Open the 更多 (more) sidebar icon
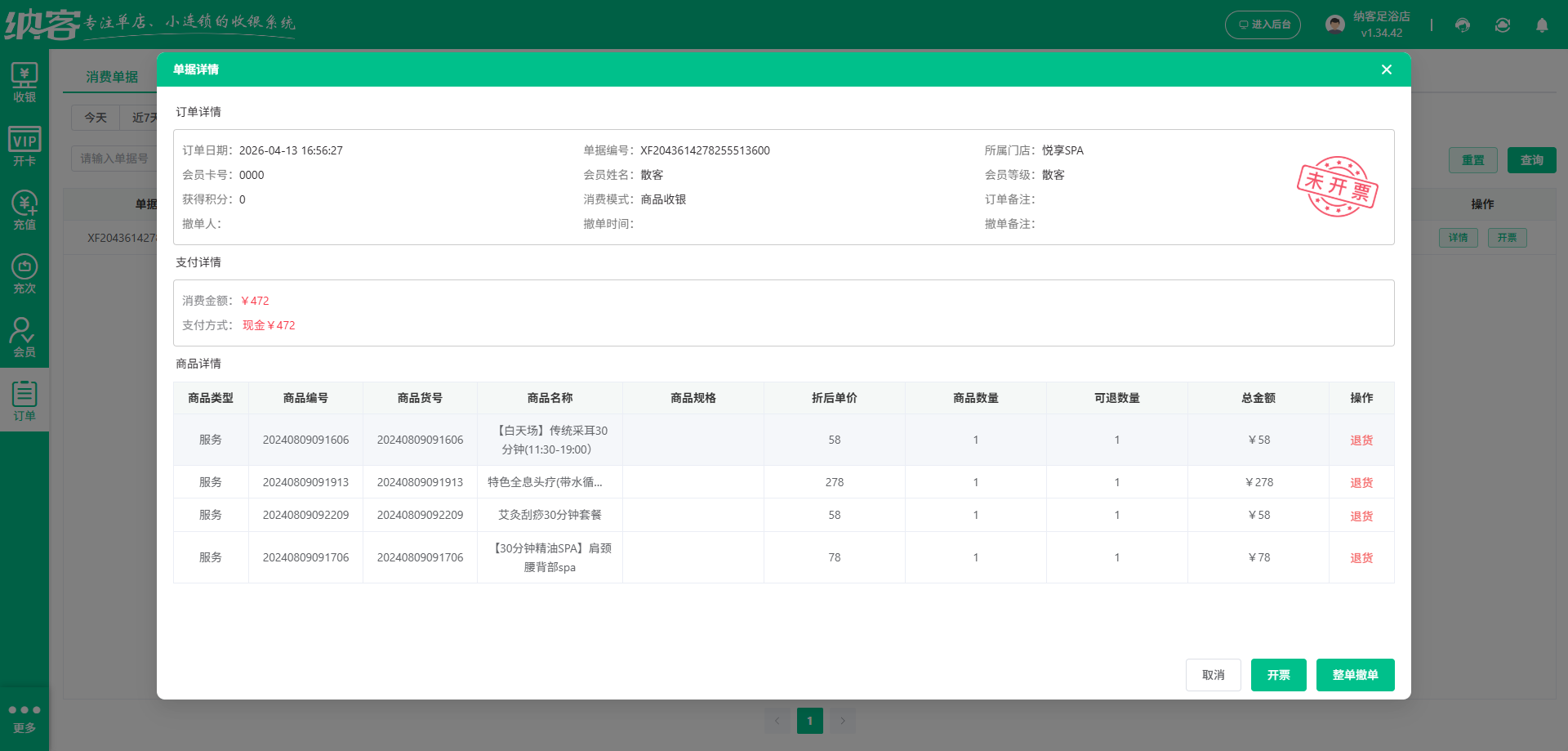 (x=24, y=717)
